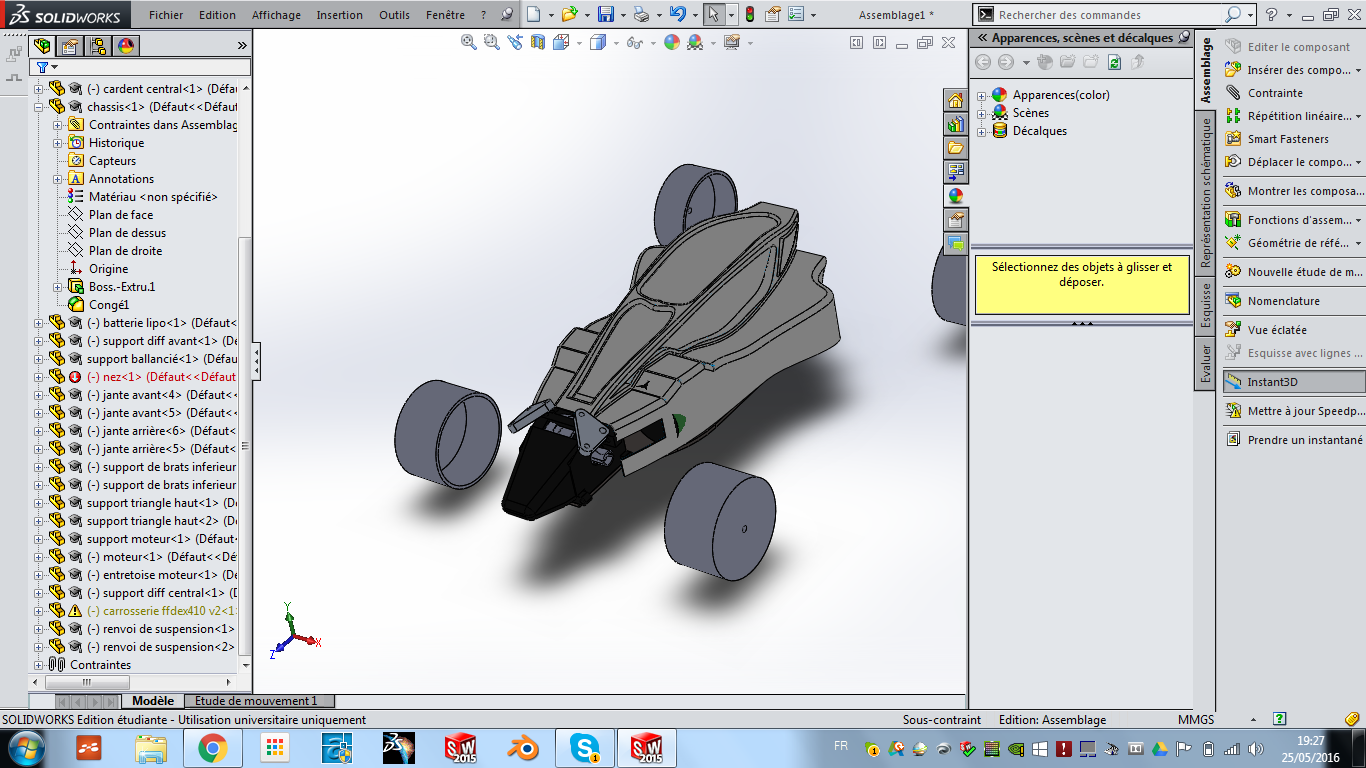
Task: Expand the FeatureManager panel with double chevron
Action: point(242,46)
